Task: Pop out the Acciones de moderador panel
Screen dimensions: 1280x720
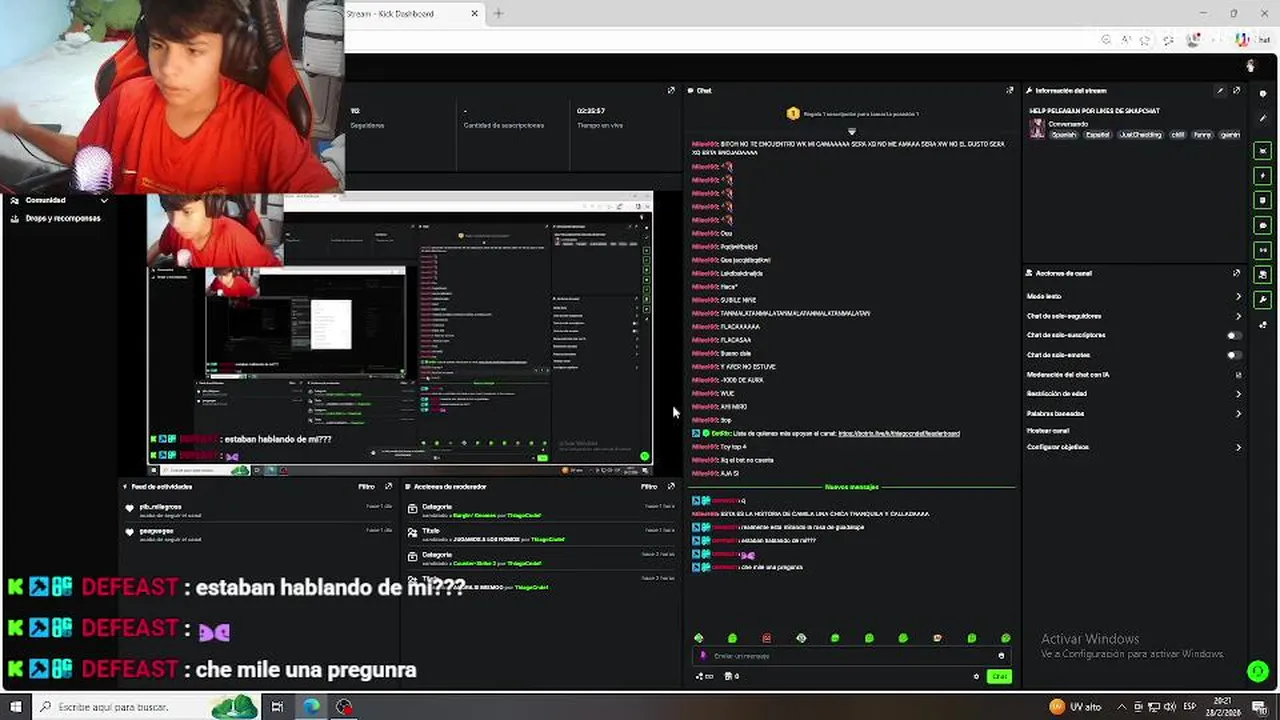Action: click(671, 487)
